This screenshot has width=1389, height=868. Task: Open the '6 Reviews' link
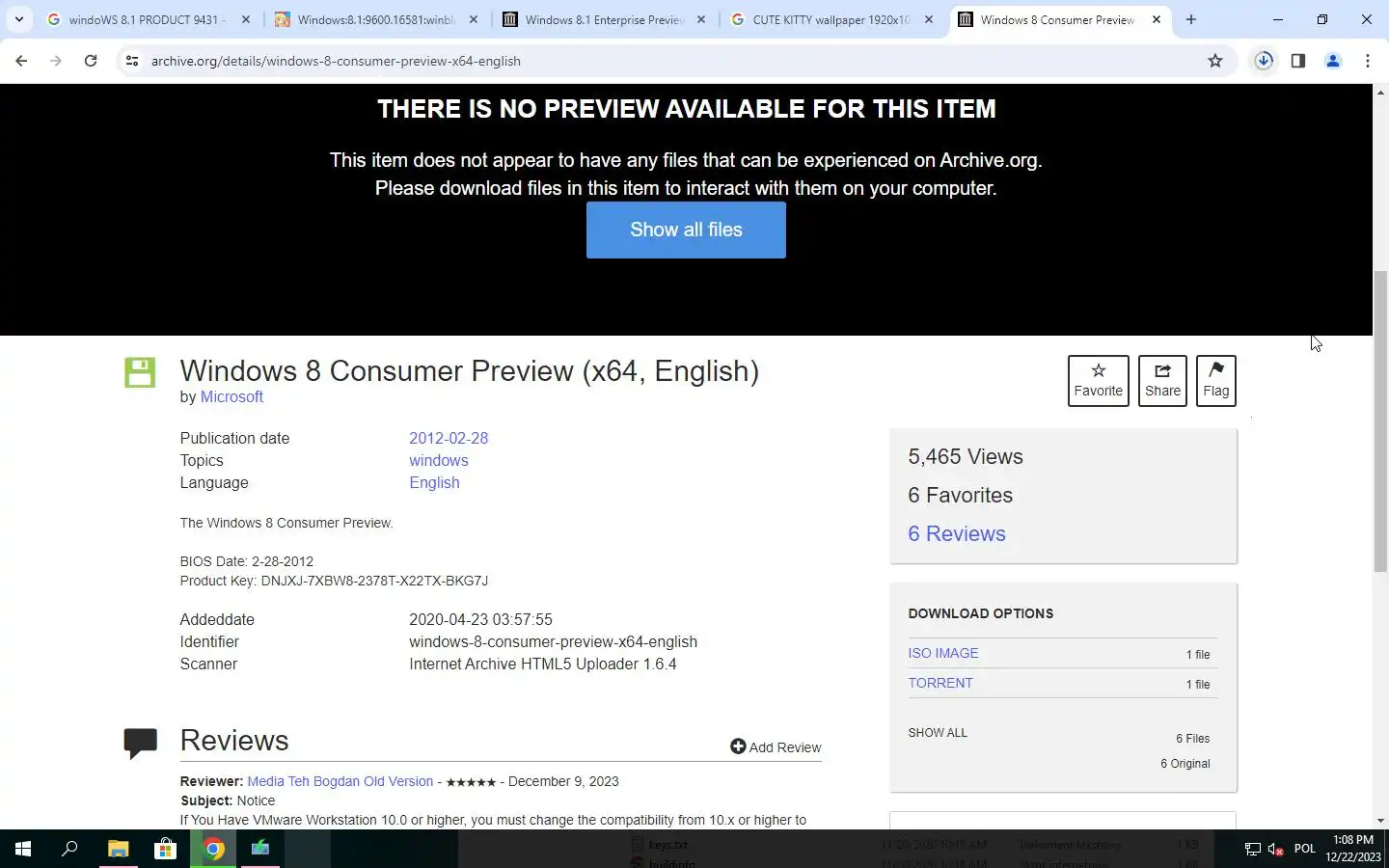click(957, 533)
